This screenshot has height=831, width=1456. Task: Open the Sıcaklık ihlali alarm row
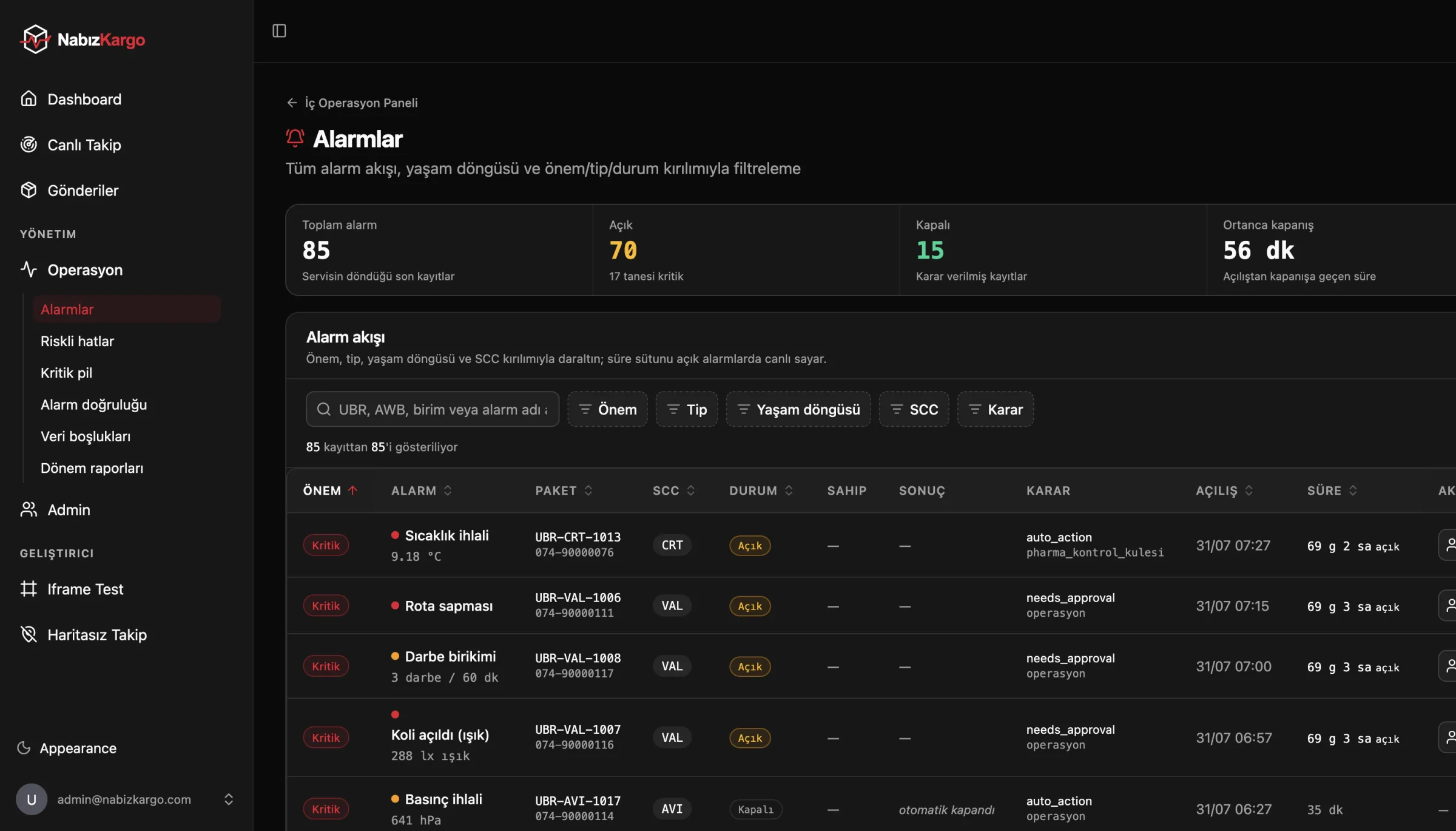tap(871, 545)
